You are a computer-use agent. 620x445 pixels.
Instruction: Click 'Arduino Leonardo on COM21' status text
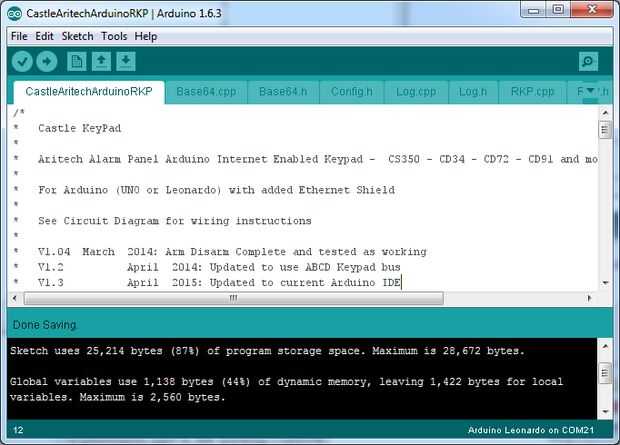click(x=531, y=430)
